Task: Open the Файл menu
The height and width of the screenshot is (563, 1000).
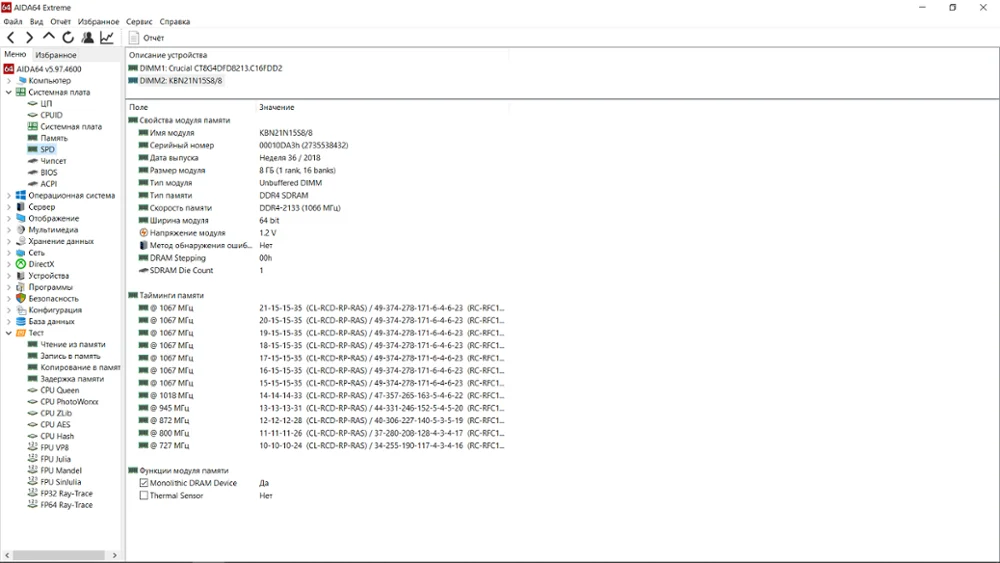Action: (x=13, y=22)
